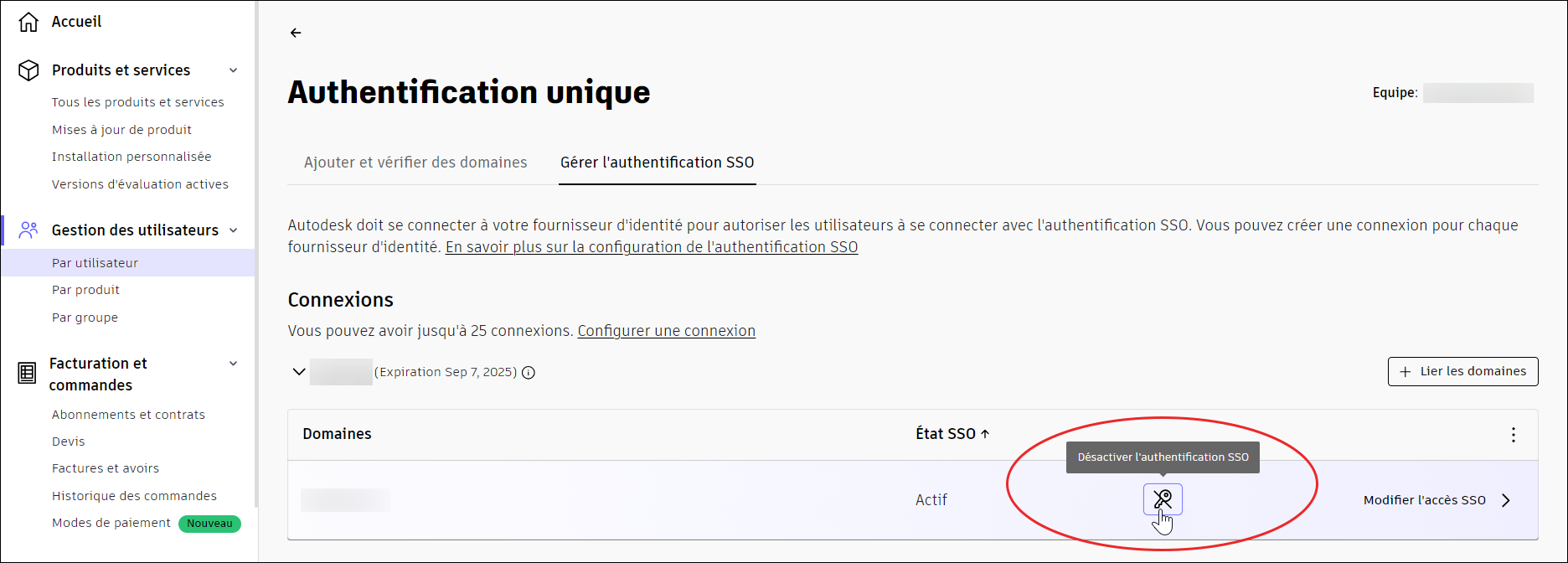This screenshot has width=1568, height=563.
Task: Collapse the Produits et services section
Action: pos(234,70)
